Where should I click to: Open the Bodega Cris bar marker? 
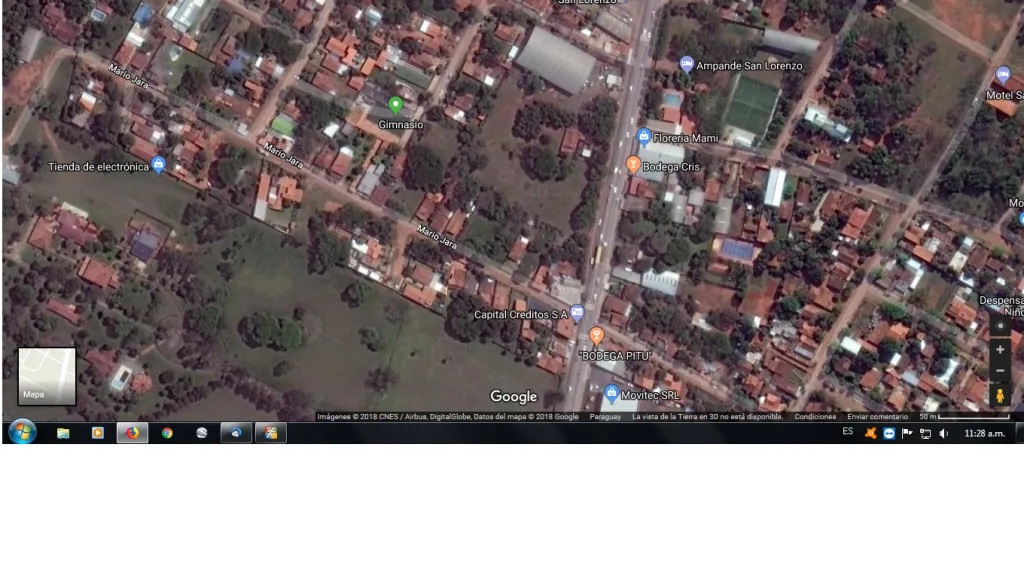point(632,164)
